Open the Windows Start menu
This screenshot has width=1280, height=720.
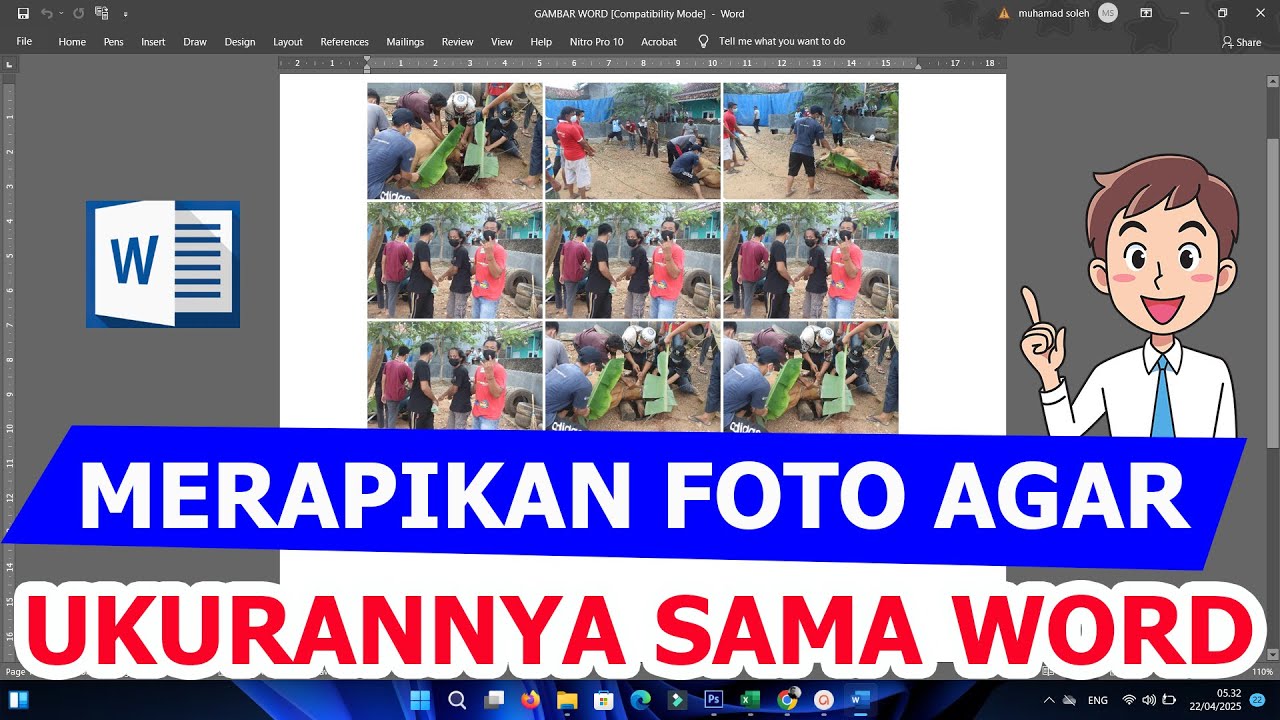pyautogui.click(x=420, y=700)
